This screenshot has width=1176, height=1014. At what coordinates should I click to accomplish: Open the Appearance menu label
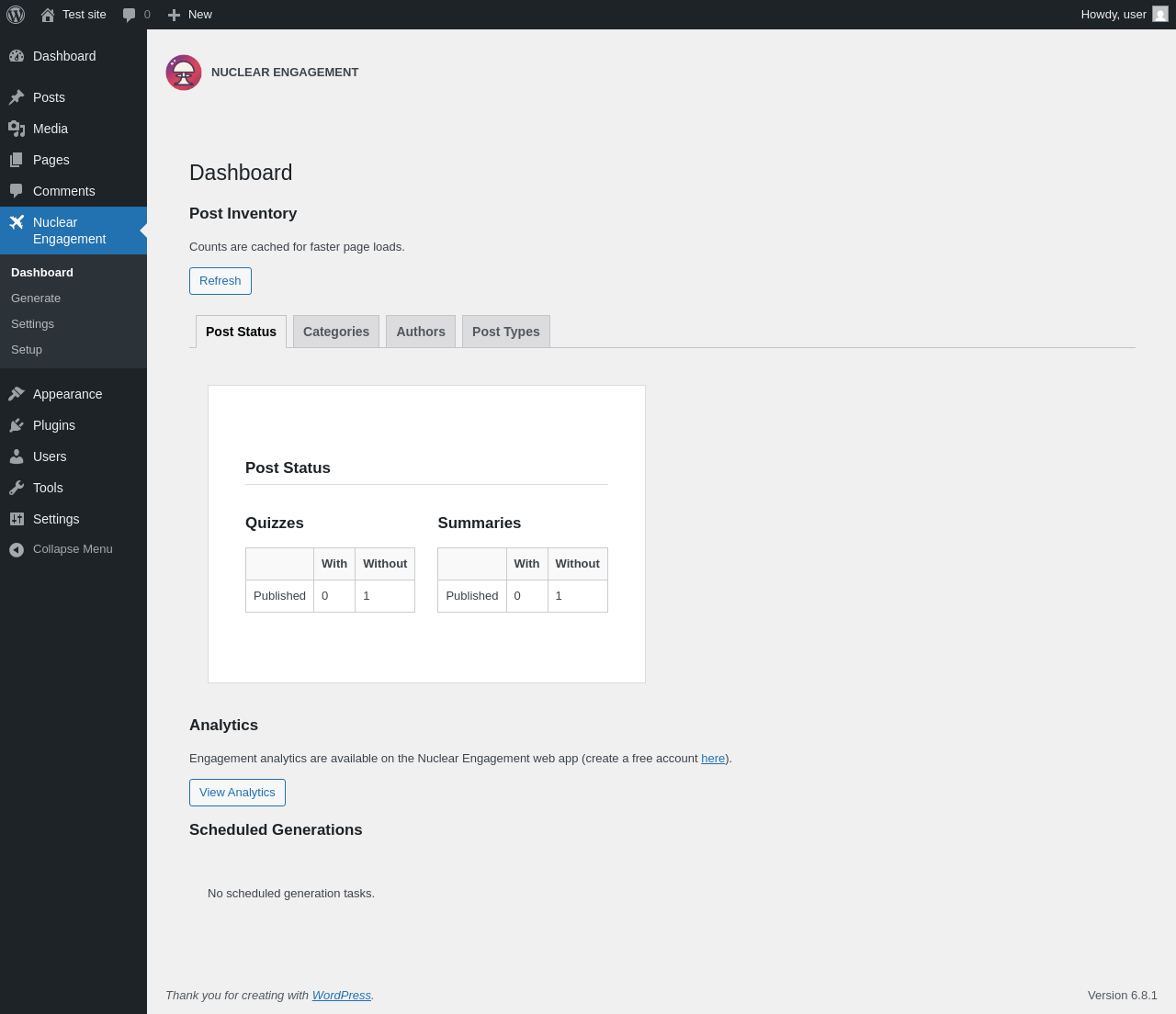[x=68, y=394]
